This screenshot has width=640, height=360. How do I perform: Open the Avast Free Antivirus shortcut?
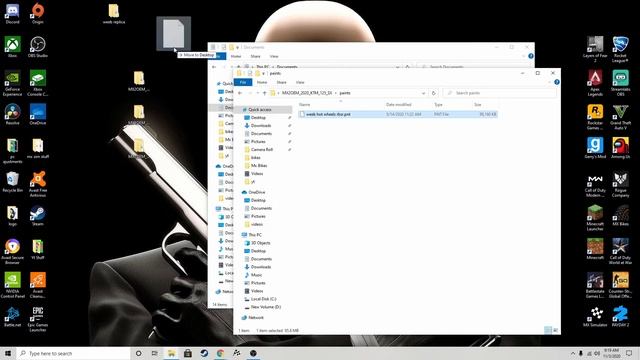coord(38,184)
